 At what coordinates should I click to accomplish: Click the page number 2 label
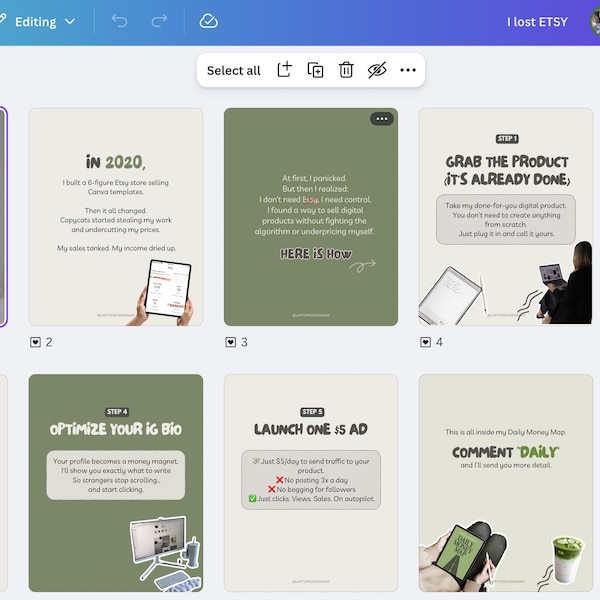[x=49, y=342]
